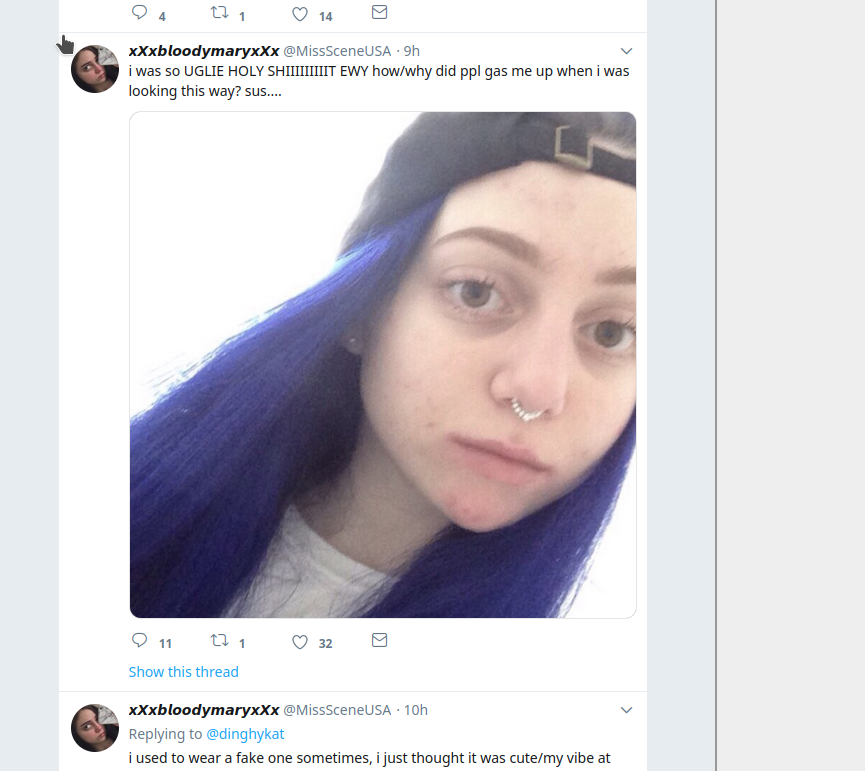Retweet the top tweet with 1 retweet
This screenshot has width=865, height=771.
220,12
